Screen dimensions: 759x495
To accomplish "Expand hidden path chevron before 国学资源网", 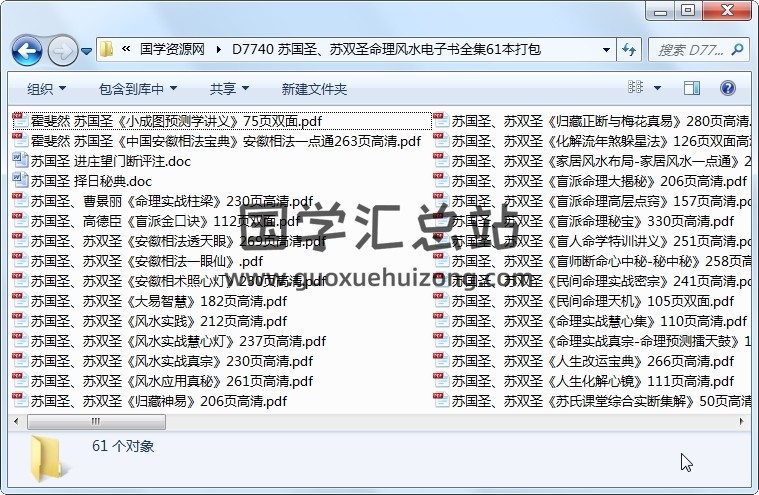I will coord(126,49).
